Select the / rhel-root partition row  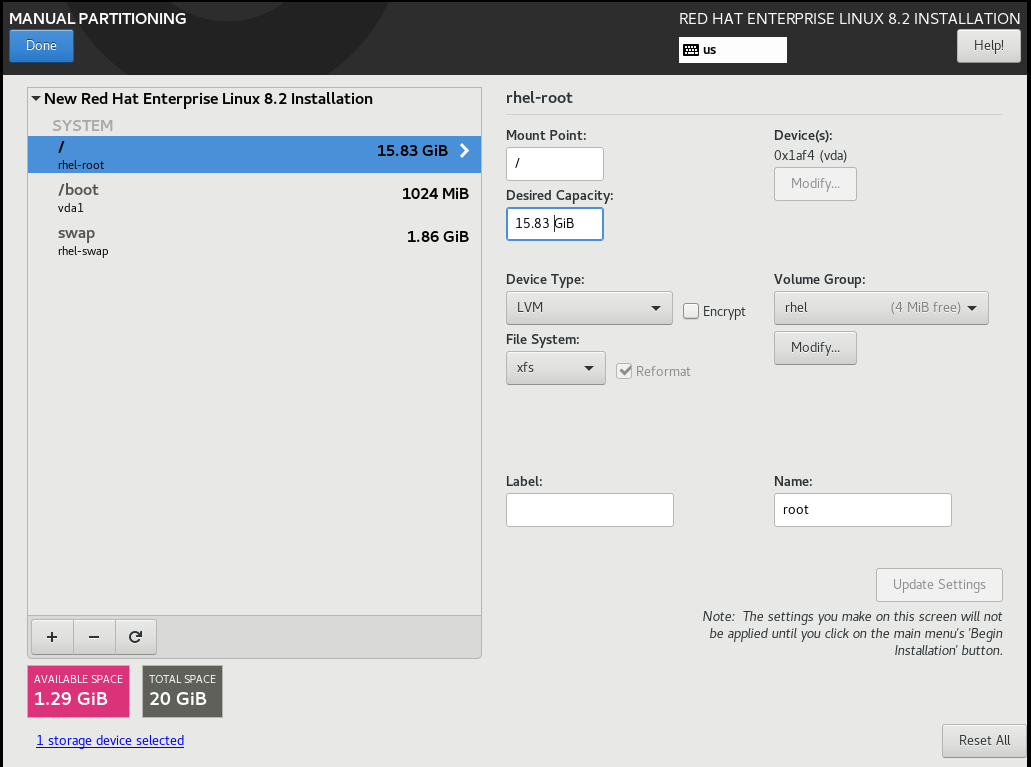[x=254, y=155]
